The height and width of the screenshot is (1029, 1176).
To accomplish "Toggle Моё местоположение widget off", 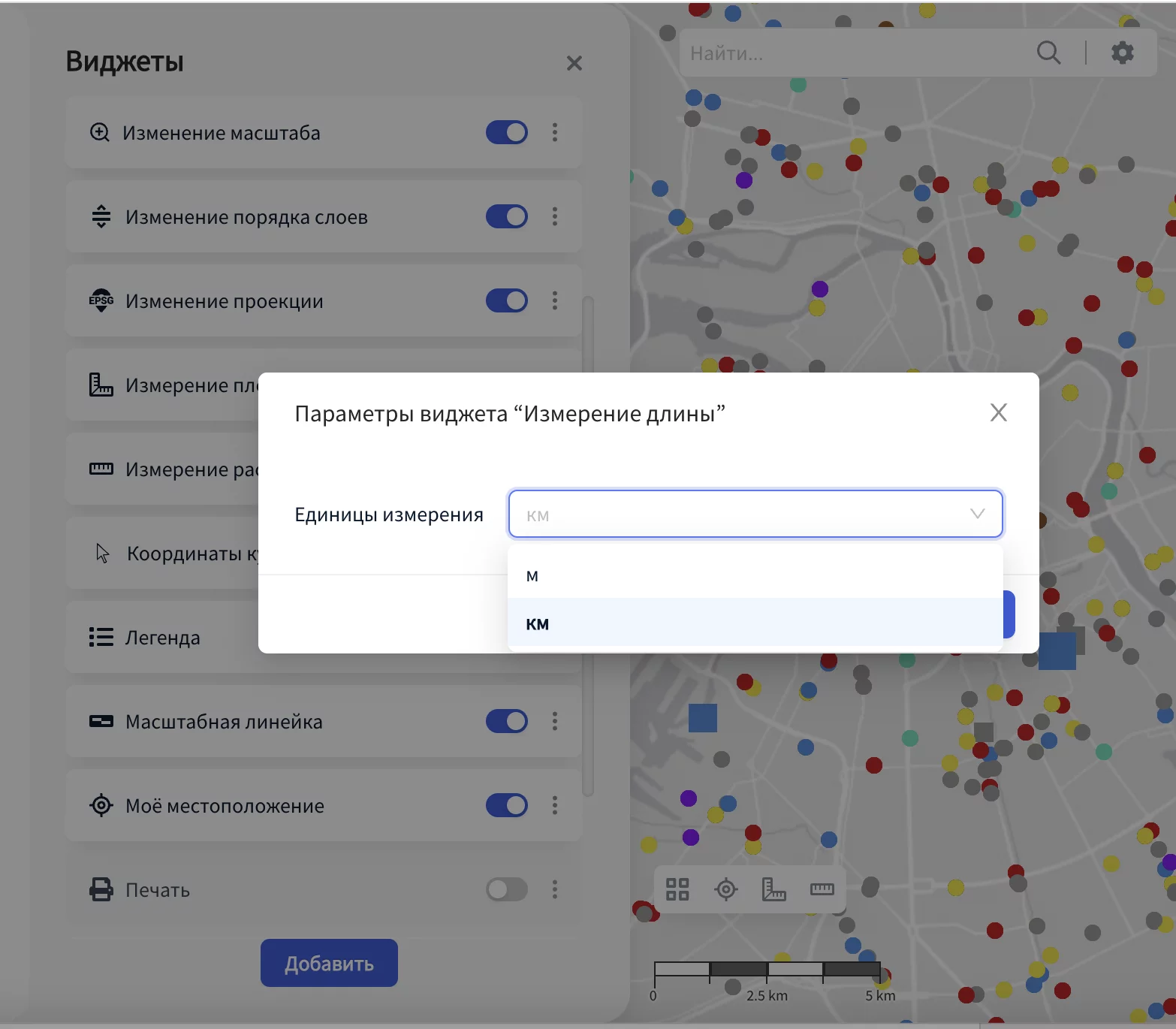I will click(506, 805).
